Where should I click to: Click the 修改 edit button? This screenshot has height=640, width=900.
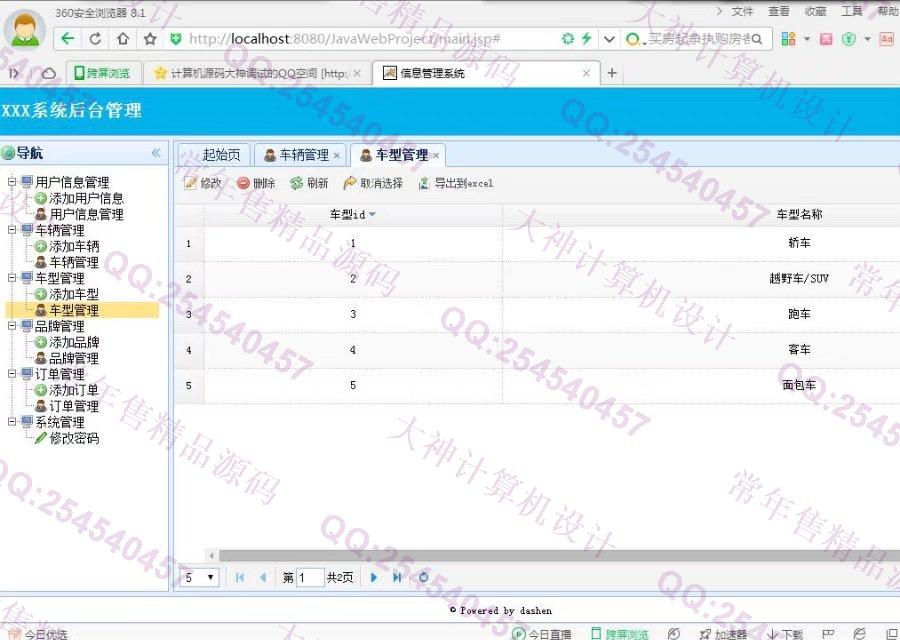(x=203, y=183)
